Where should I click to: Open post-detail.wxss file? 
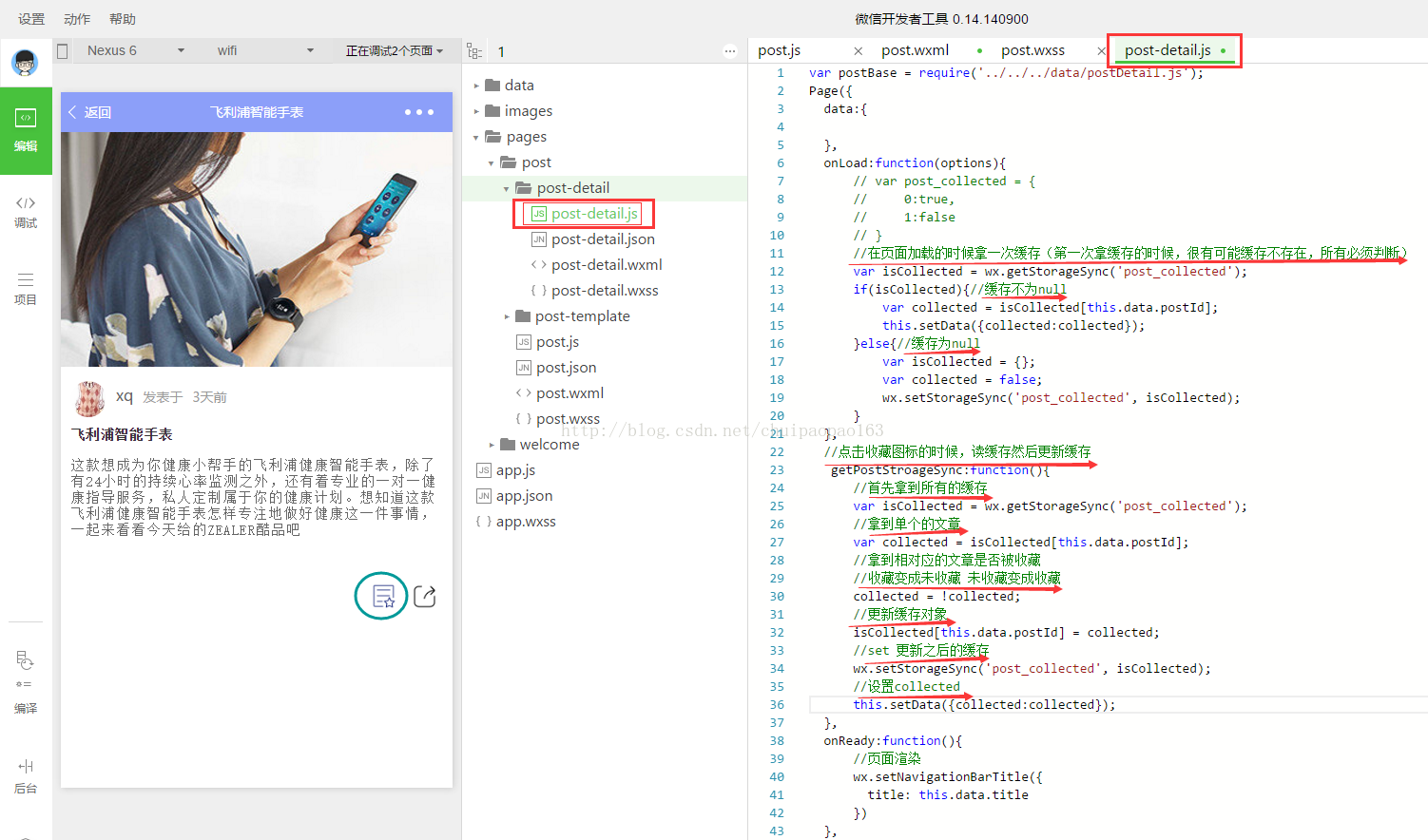[x=594, y=291]
